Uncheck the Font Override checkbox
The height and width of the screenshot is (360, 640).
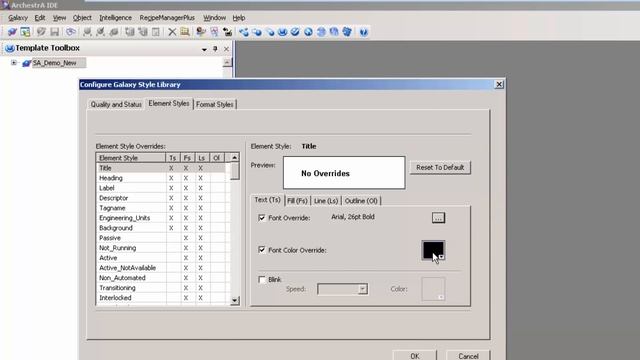pos(262,218)
